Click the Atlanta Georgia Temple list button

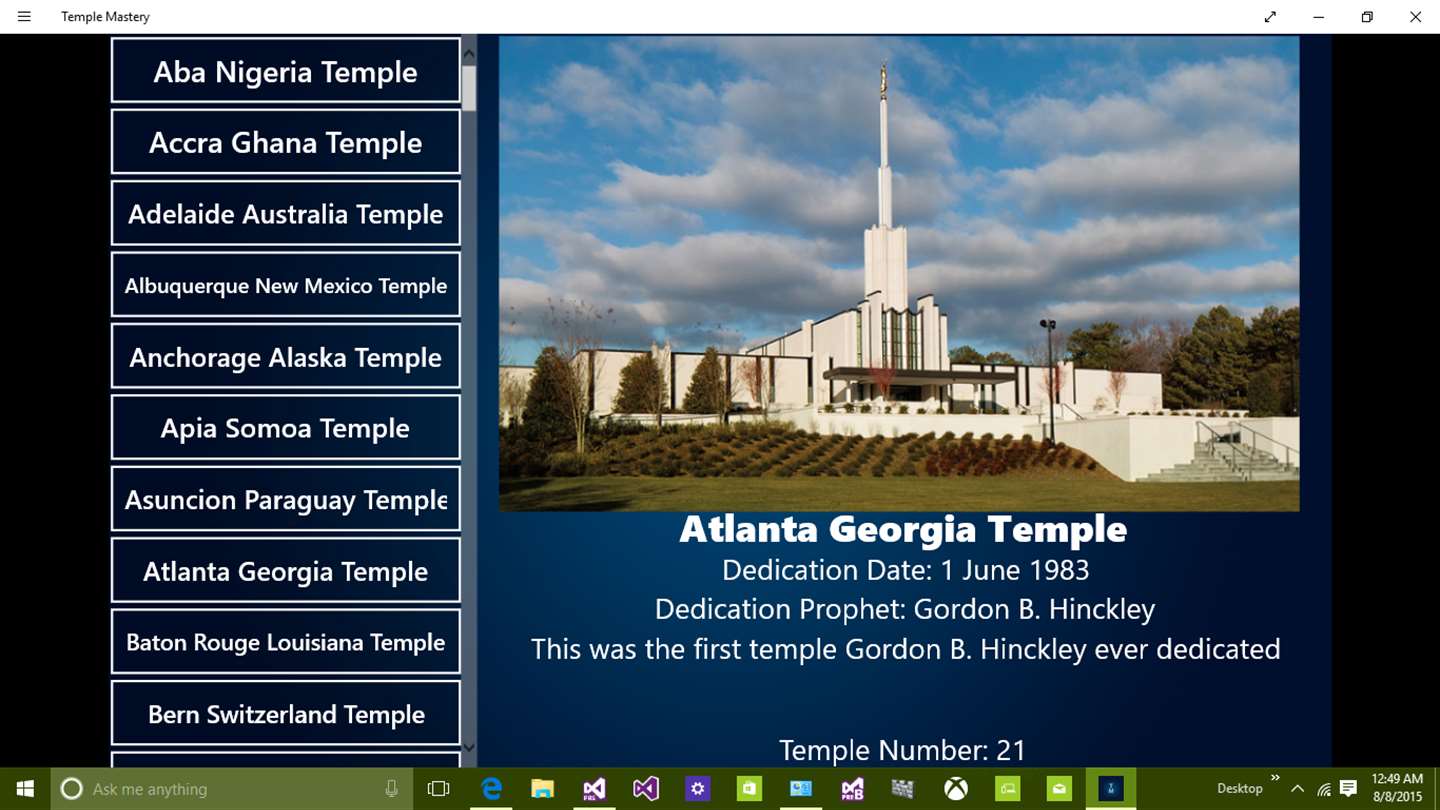click(285, 571)
